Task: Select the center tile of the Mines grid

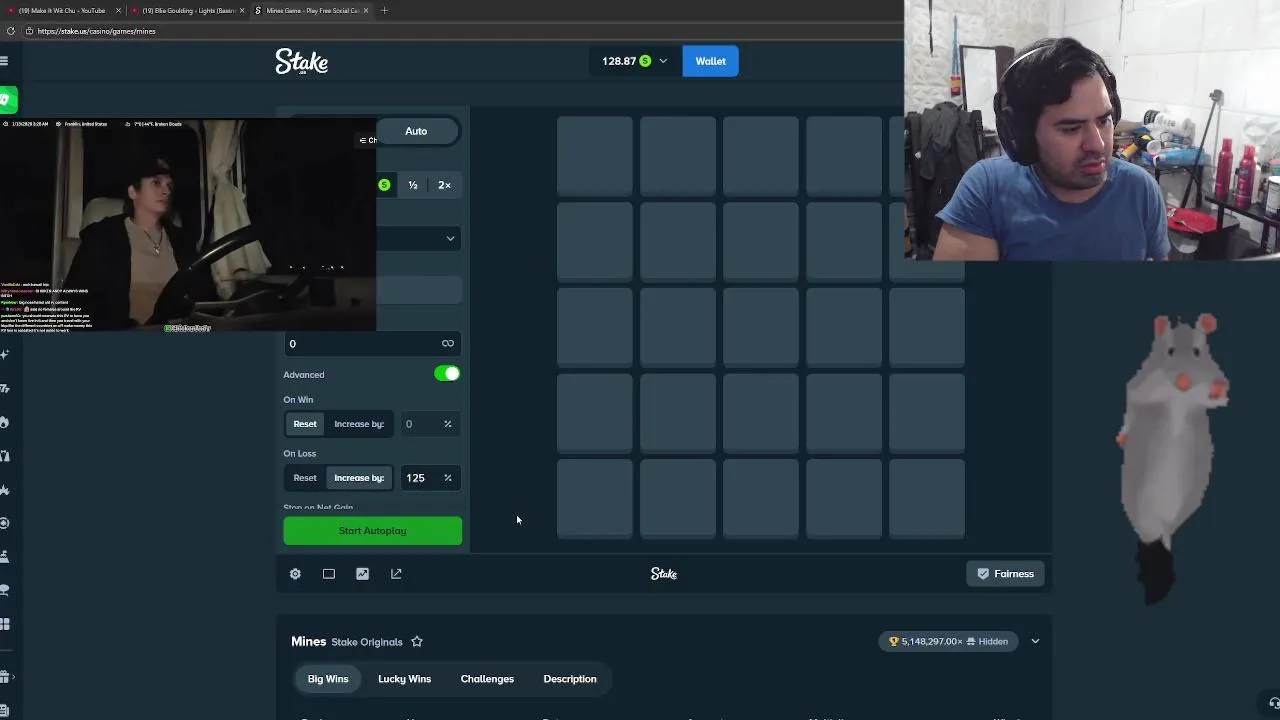Action: click(x=761, y=327)
